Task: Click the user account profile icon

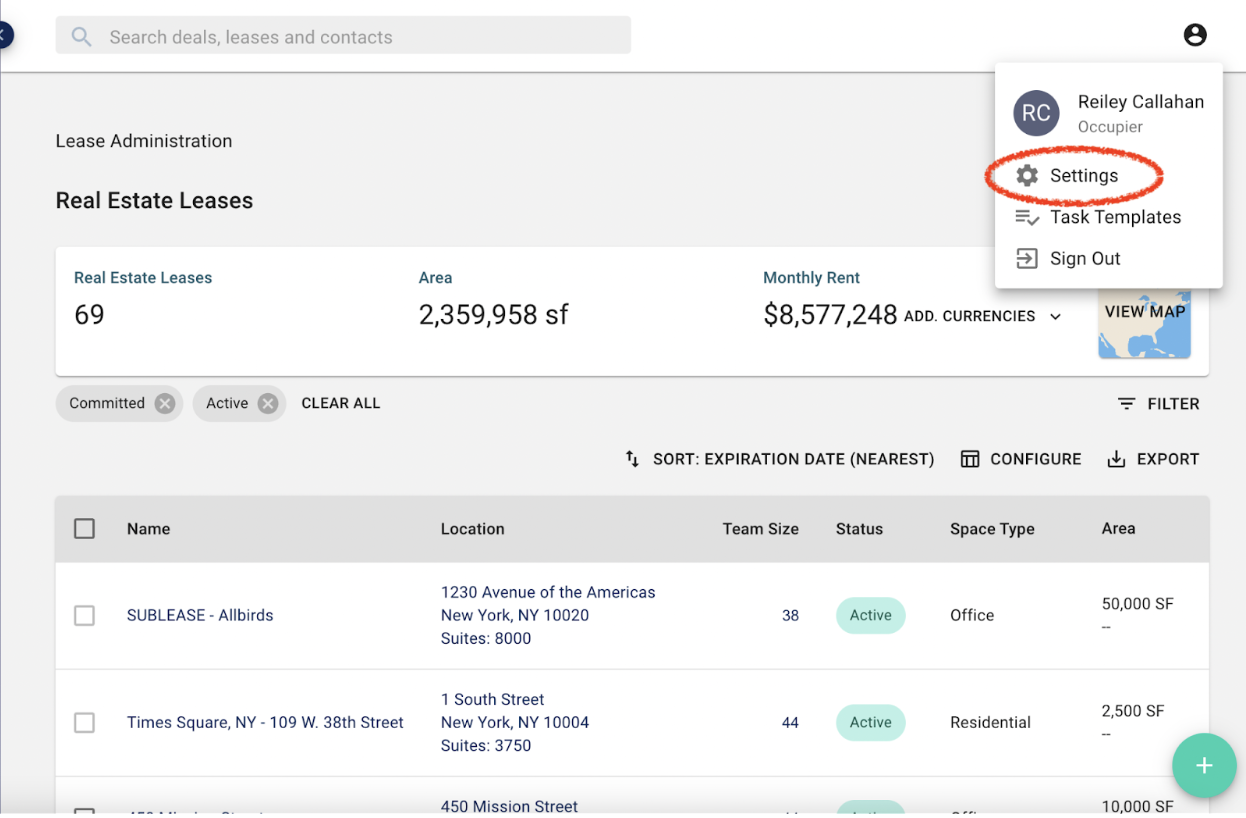Action: tap(1194, 35)
